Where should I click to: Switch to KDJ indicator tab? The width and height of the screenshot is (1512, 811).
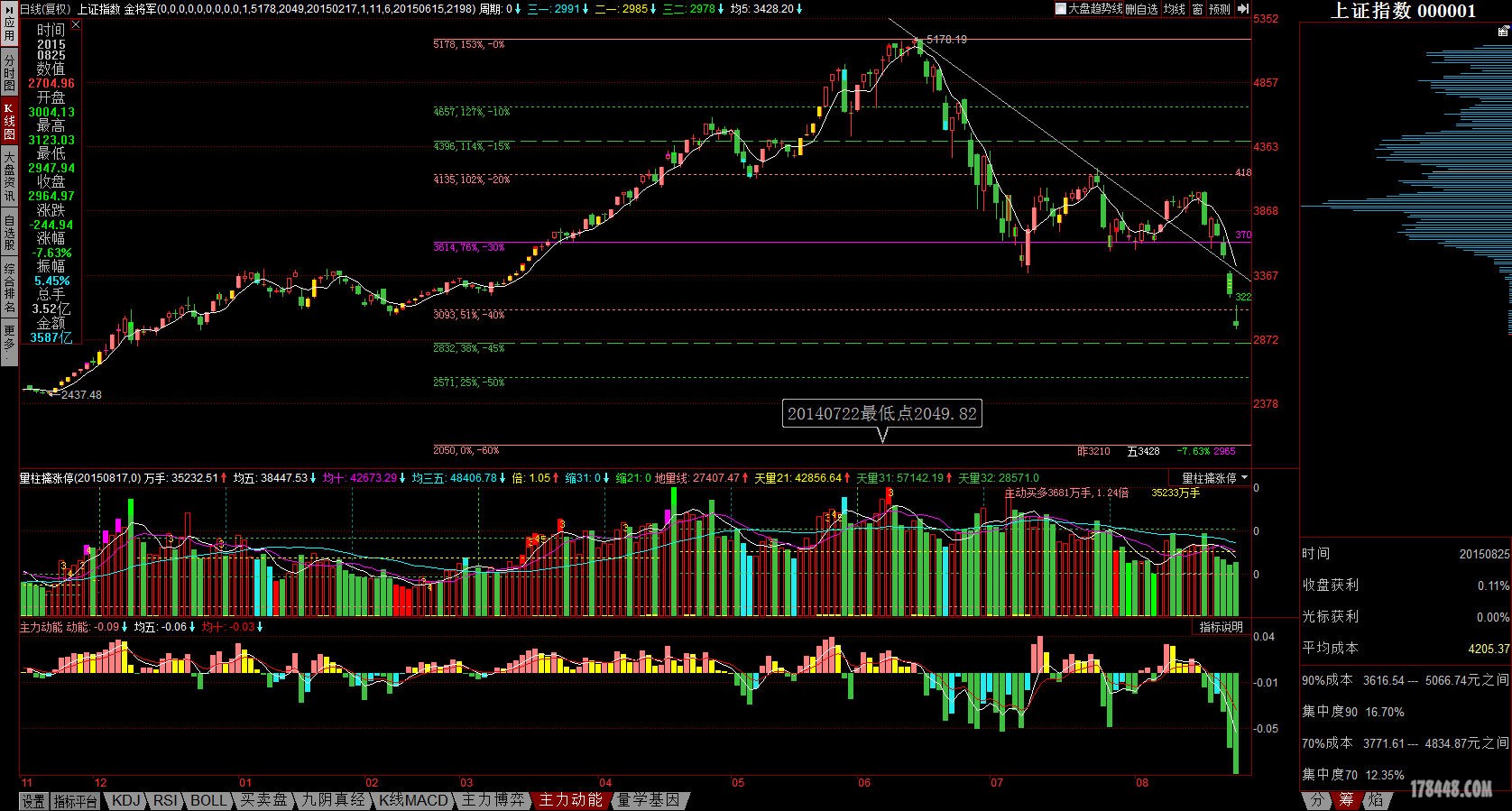[125, 801]
